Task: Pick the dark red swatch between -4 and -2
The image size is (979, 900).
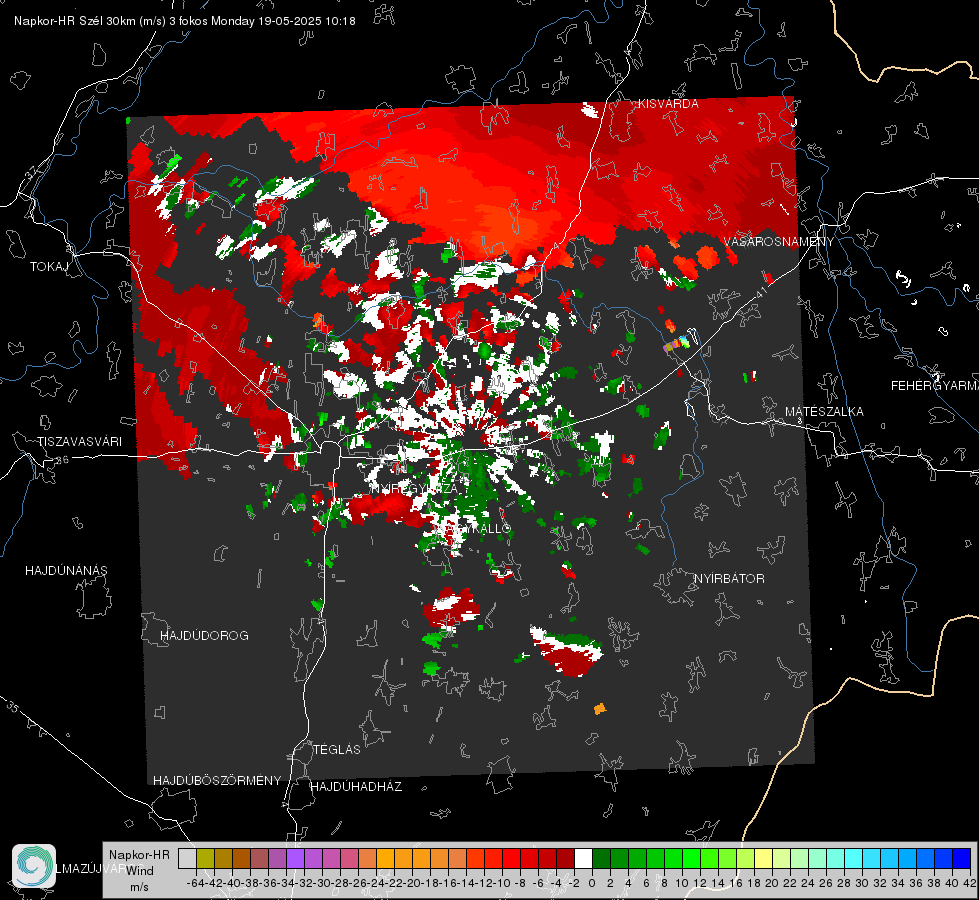Action: pyautogui.click(x=565, y=858)
